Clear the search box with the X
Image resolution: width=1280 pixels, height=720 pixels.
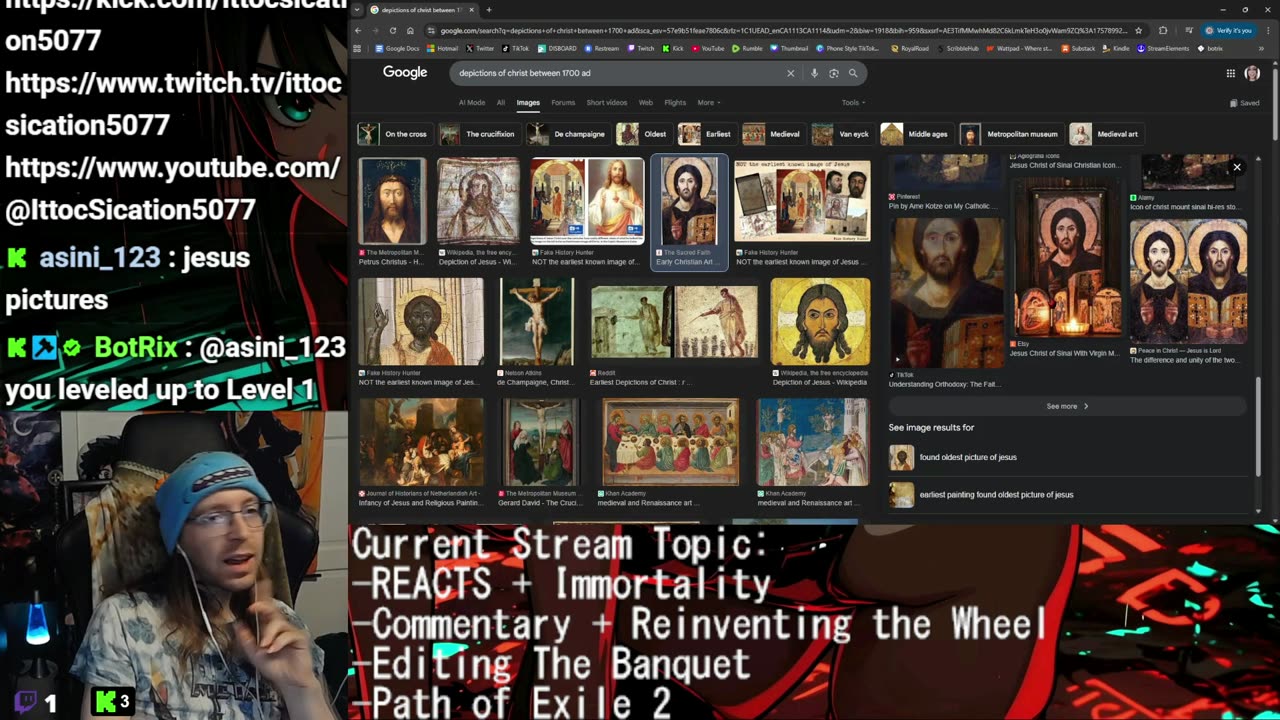pos(790,73)
